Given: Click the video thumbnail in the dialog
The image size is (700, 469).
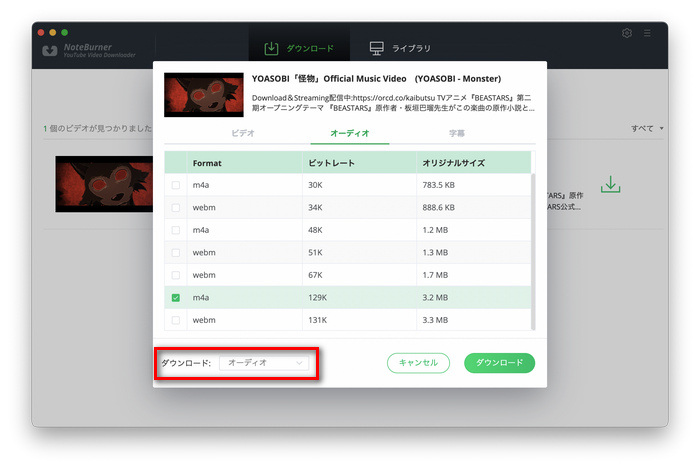Looking at the screenshot, I should 204,95.
